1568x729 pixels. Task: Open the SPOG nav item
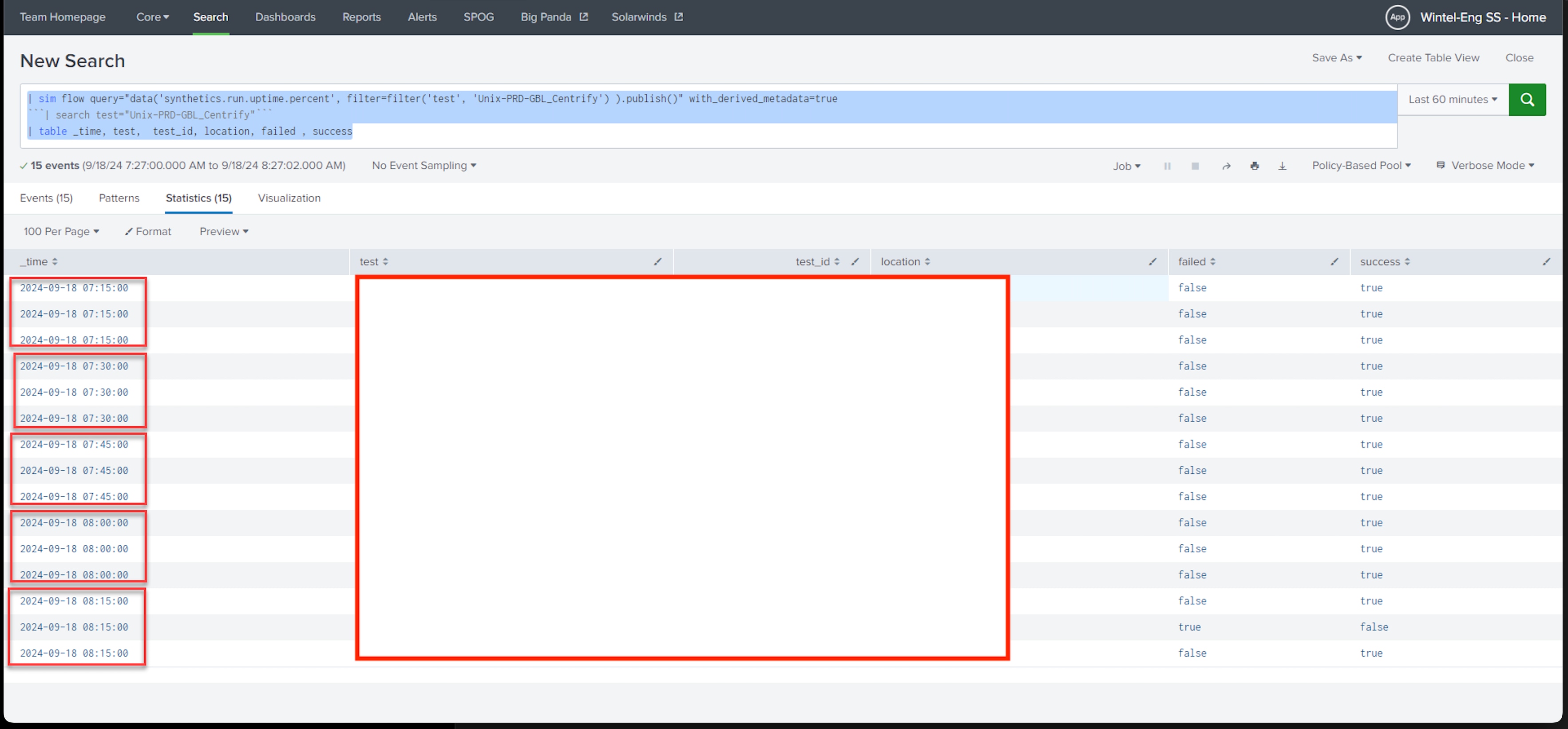479,17
